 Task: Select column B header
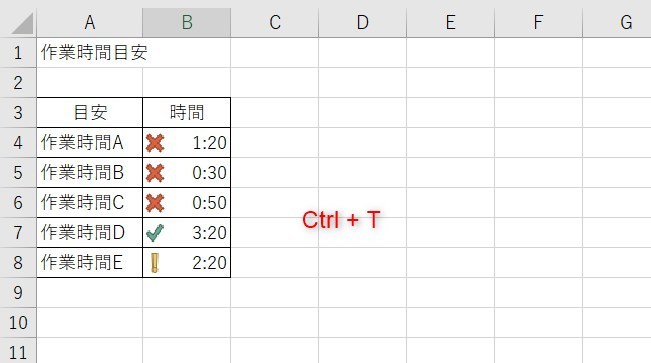(x=187, y=22)
